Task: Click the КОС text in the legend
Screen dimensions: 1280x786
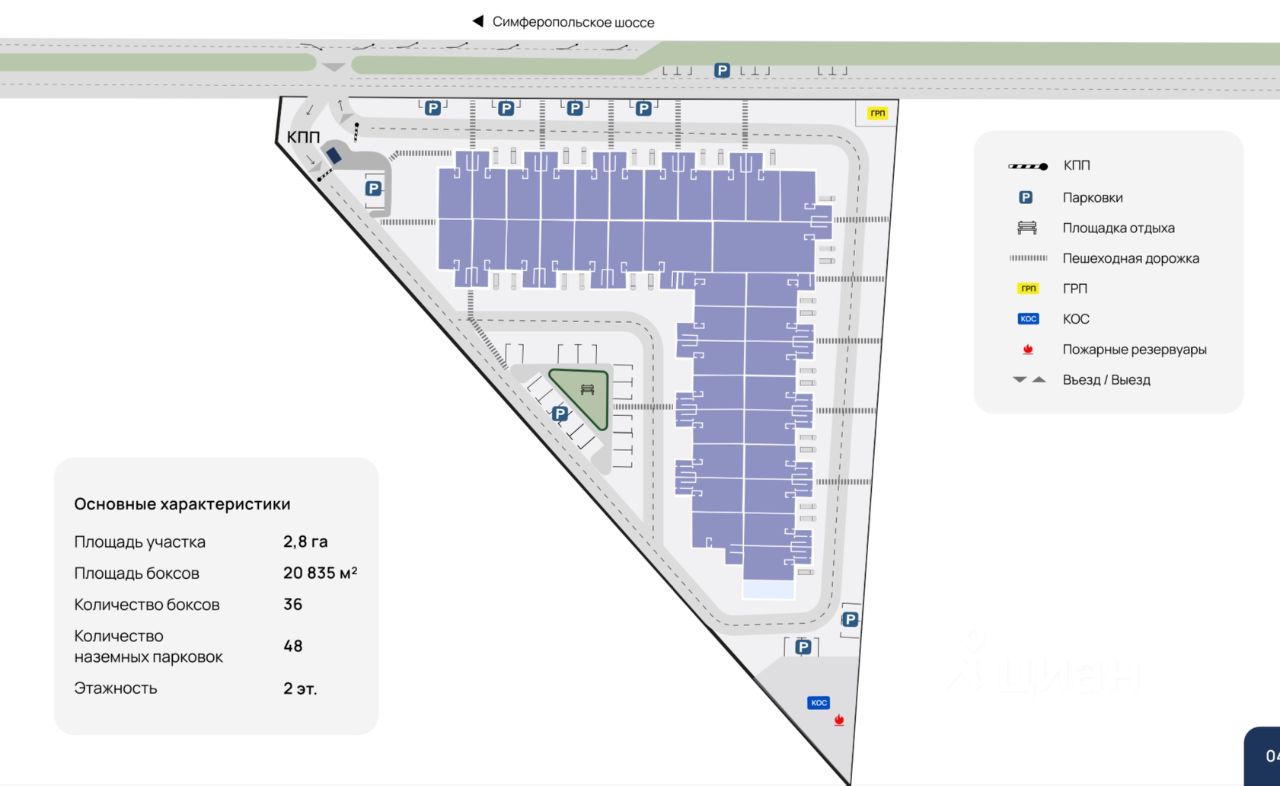Action: coord(1076,319)
